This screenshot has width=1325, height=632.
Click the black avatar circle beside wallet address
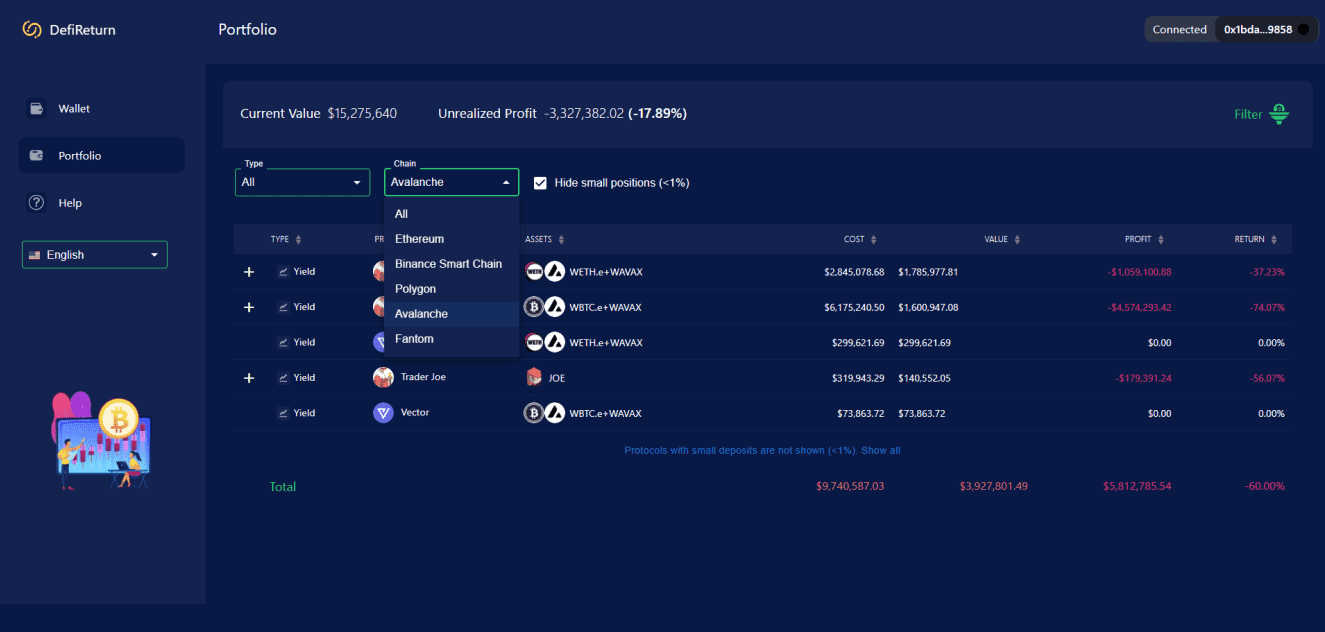pyautogui.click(x=1303, y=30)
